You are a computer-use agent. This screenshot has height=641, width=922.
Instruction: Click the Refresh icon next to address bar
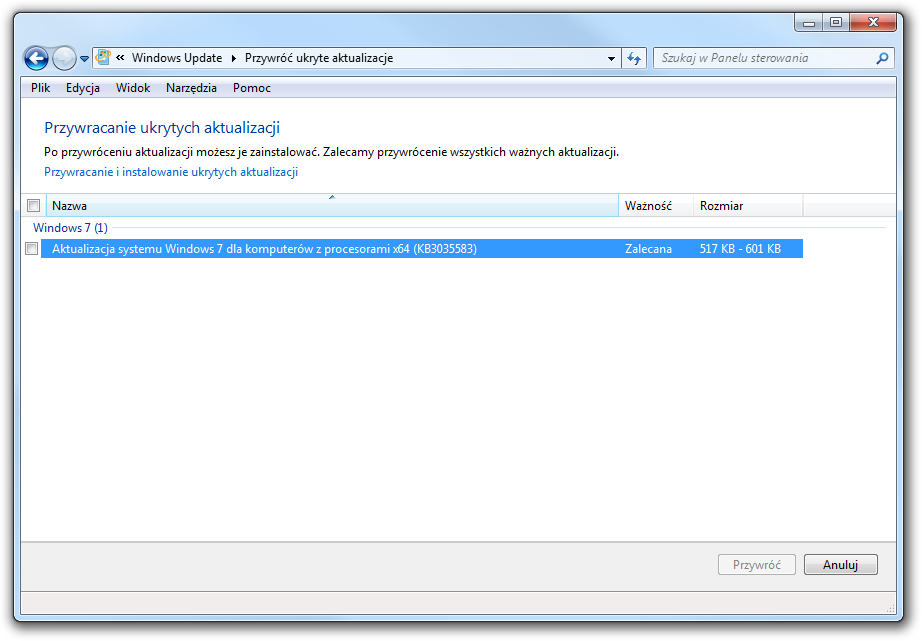(x=634, y=58)
